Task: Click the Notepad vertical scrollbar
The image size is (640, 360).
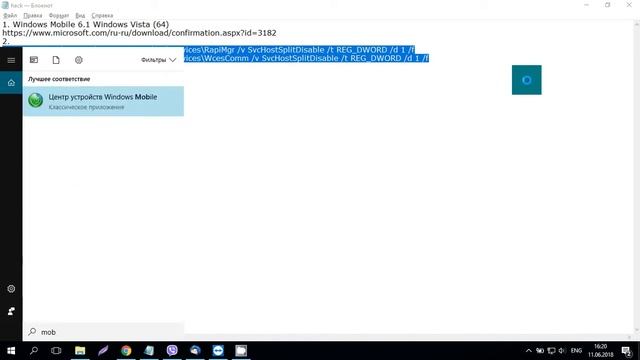Action: 636,177
